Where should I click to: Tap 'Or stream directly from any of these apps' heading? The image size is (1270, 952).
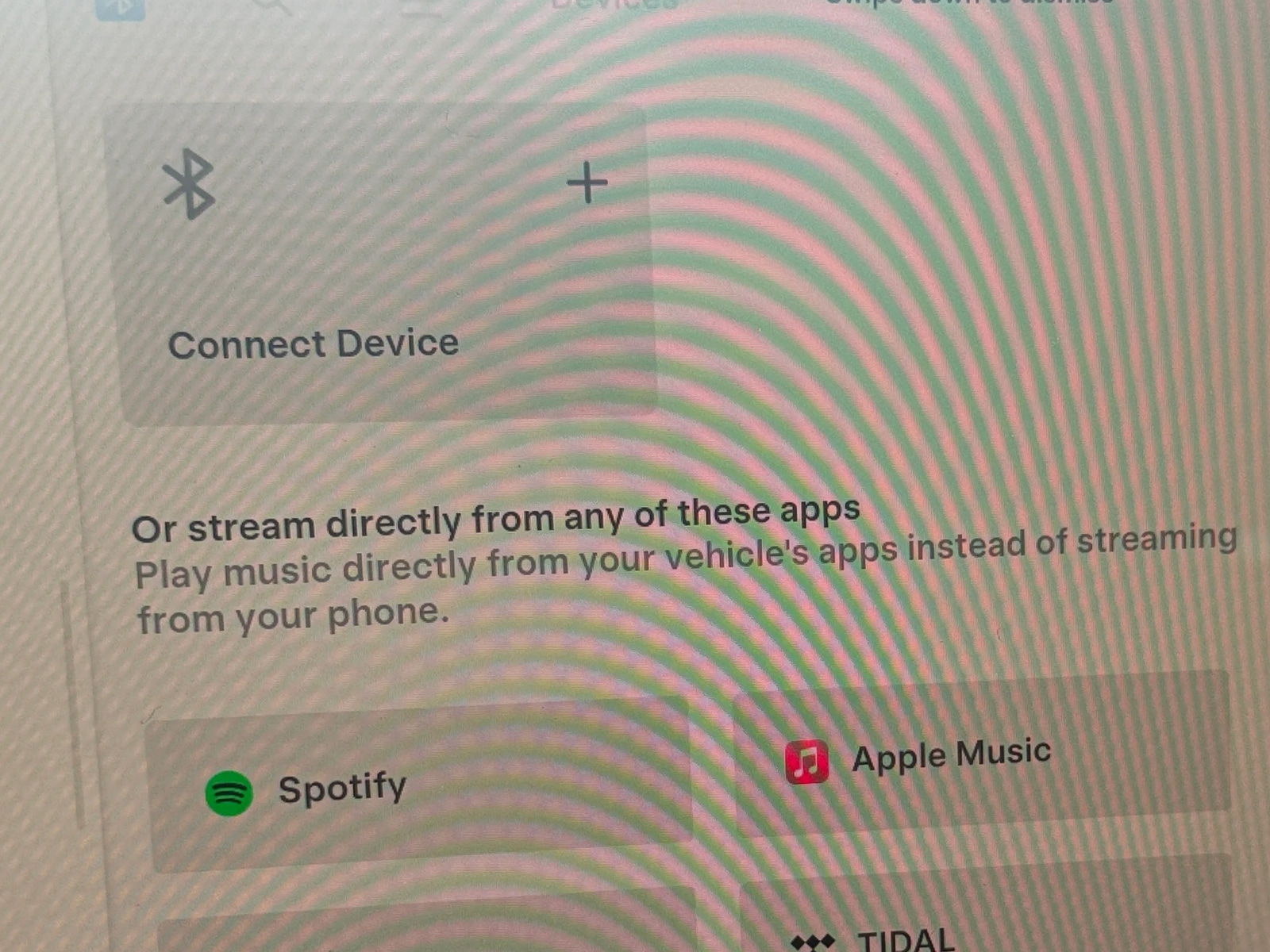tap(496, 518)
